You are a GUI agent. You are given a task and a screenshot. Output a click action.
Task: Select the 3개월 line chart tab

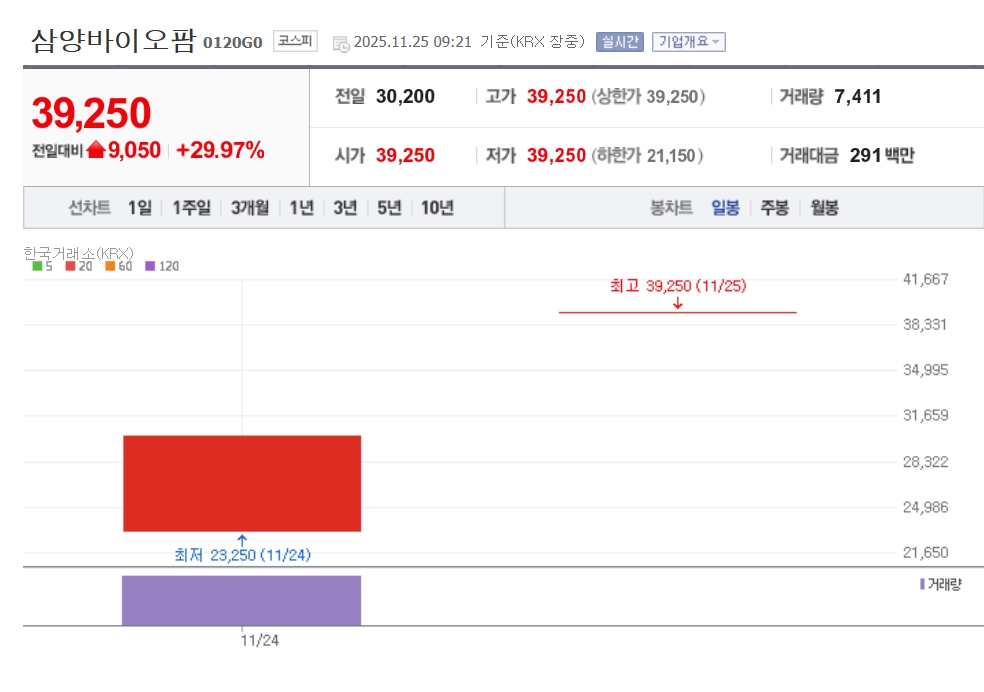250,208
